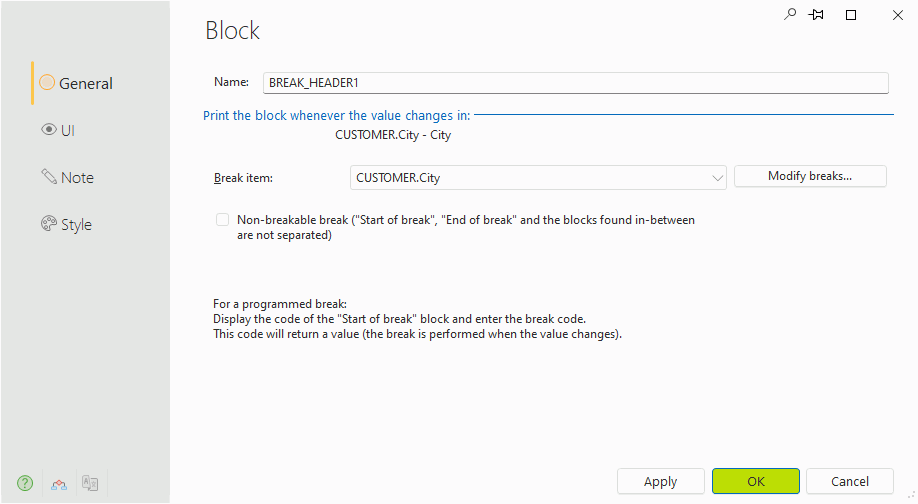Click the pin window icon

816,15
